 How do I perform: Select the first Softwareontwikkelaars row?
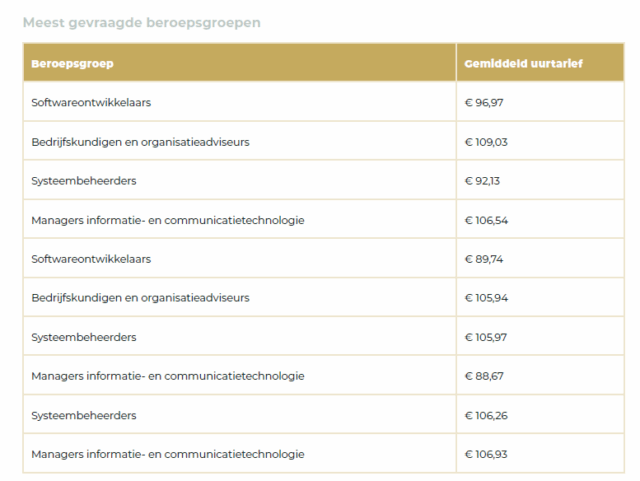[324, 101]
